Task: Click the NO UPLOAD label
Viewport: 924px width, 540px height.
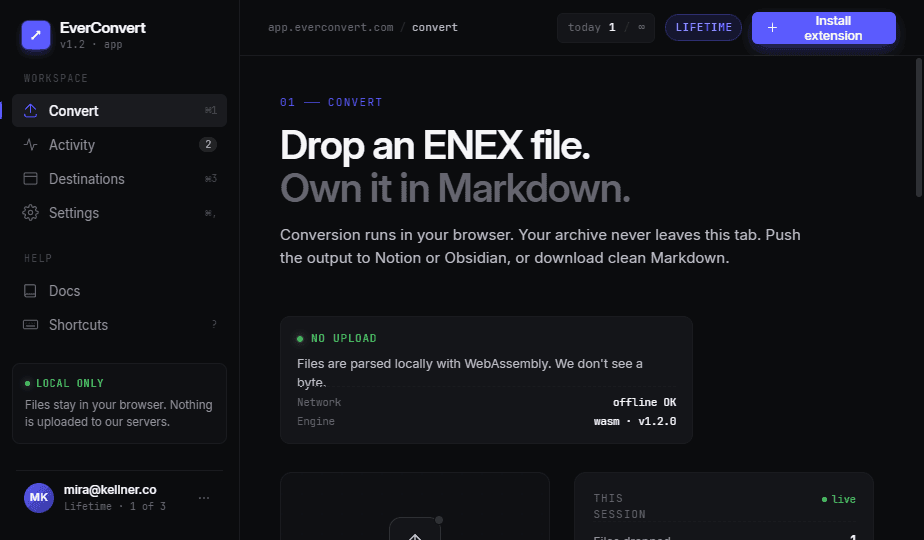Action: 344,338
